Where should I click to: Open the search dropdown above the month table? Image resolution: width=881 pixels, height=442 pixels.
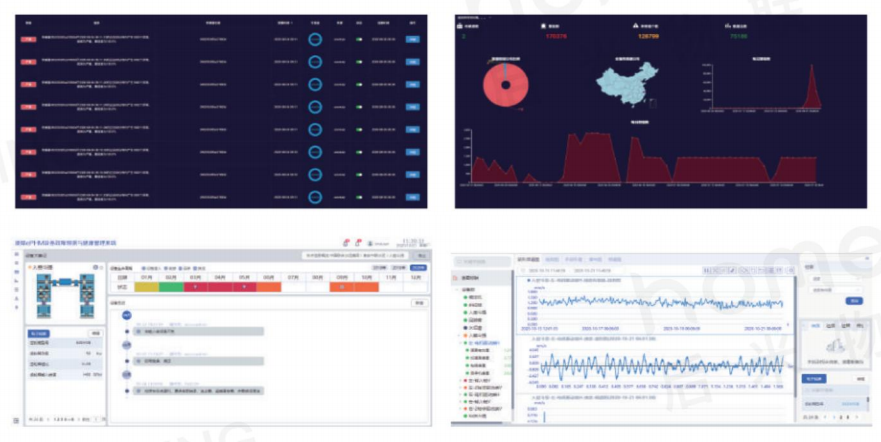350,255
